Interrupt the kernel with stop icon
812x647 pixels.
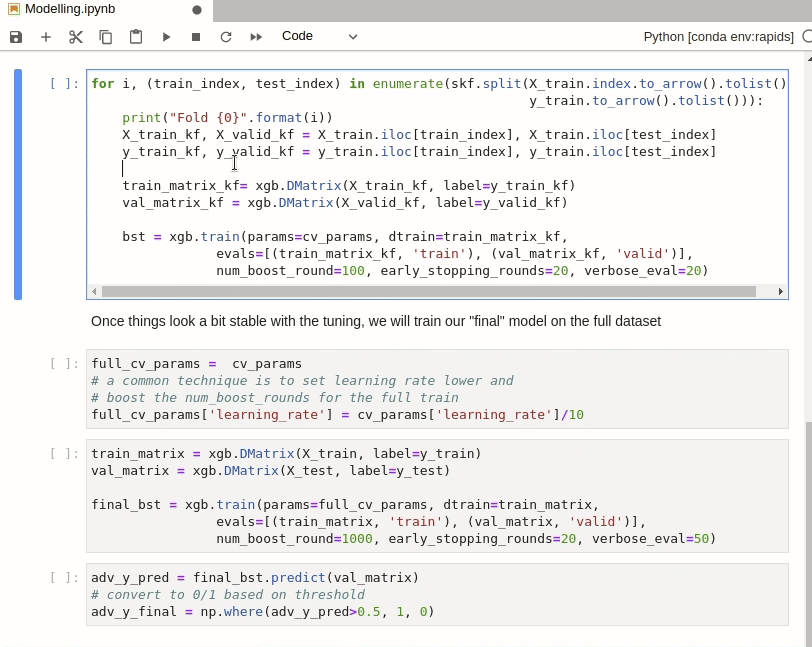pos(194,36)
